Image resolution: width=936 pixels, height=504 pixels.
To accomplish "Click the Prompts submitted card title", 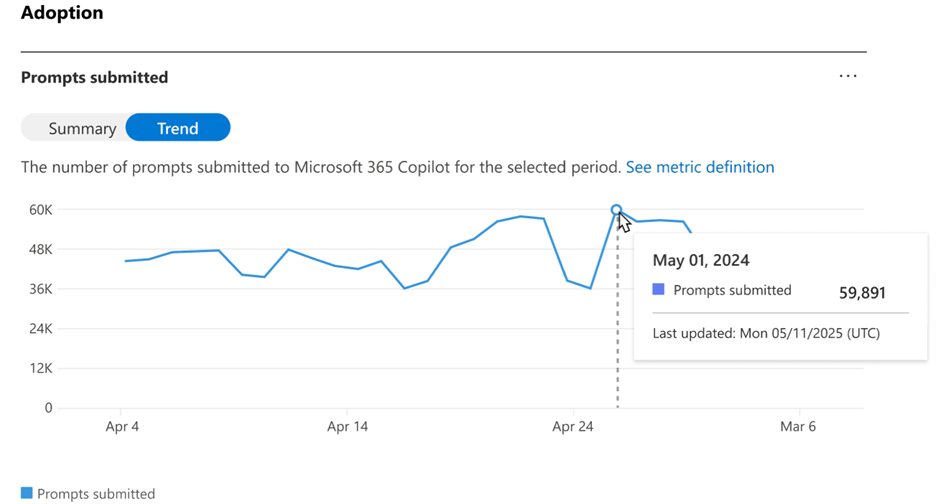I will [x=94, y=77].
